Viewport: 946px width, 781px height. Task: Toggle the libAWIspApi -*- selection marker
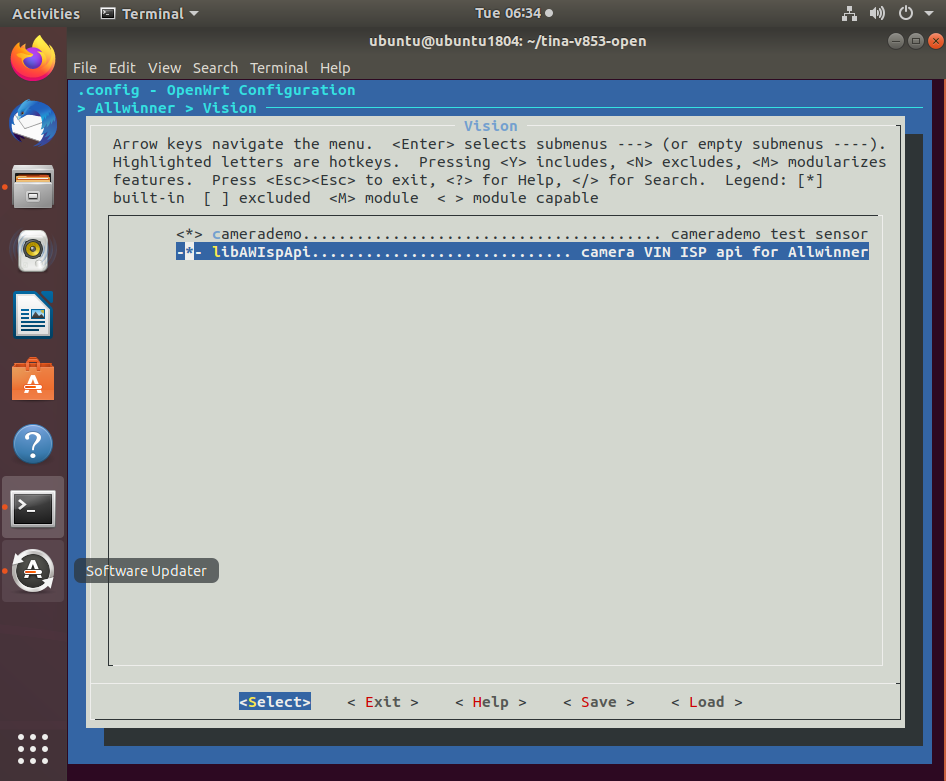pos(189,252)
